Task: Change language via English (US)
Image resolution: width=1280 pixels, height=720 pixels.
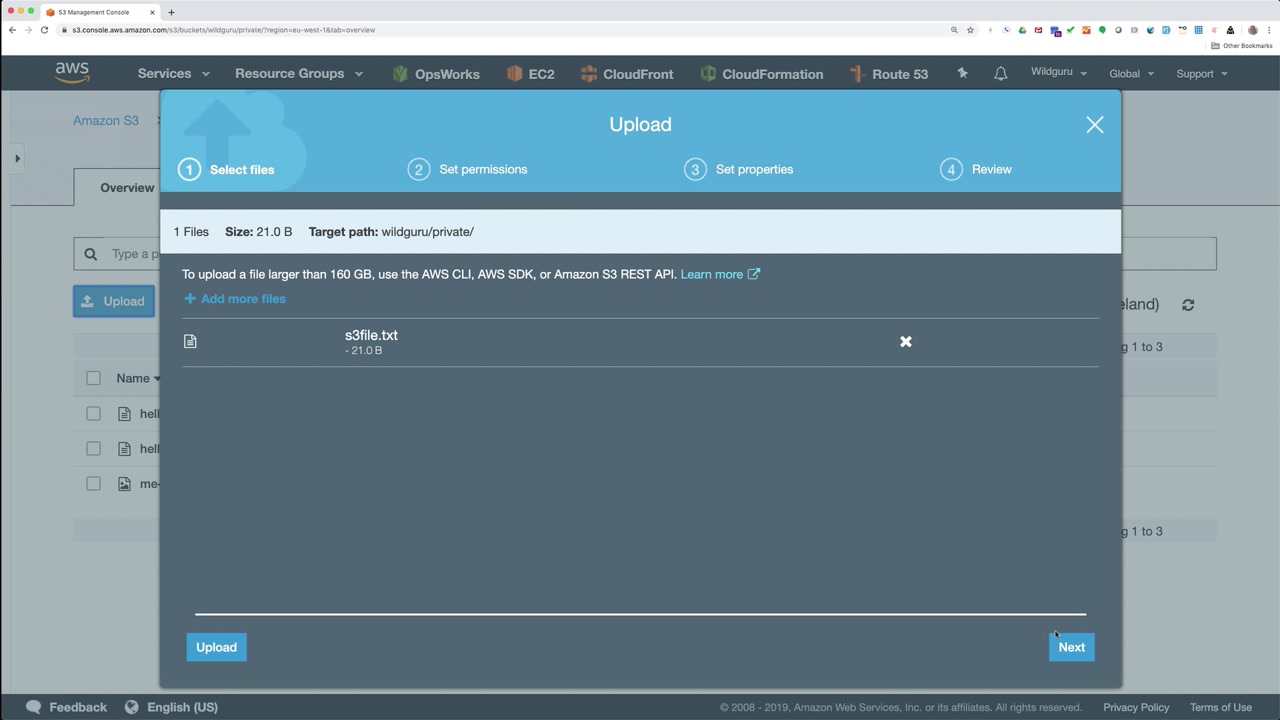Action: click(171, 707)
